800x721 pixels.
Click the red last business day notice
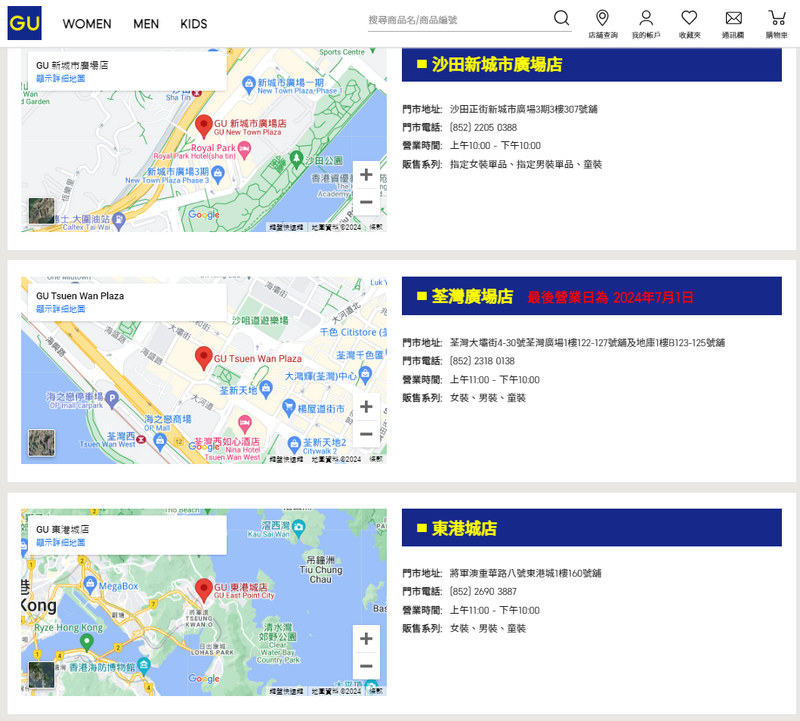pos(610,297)
